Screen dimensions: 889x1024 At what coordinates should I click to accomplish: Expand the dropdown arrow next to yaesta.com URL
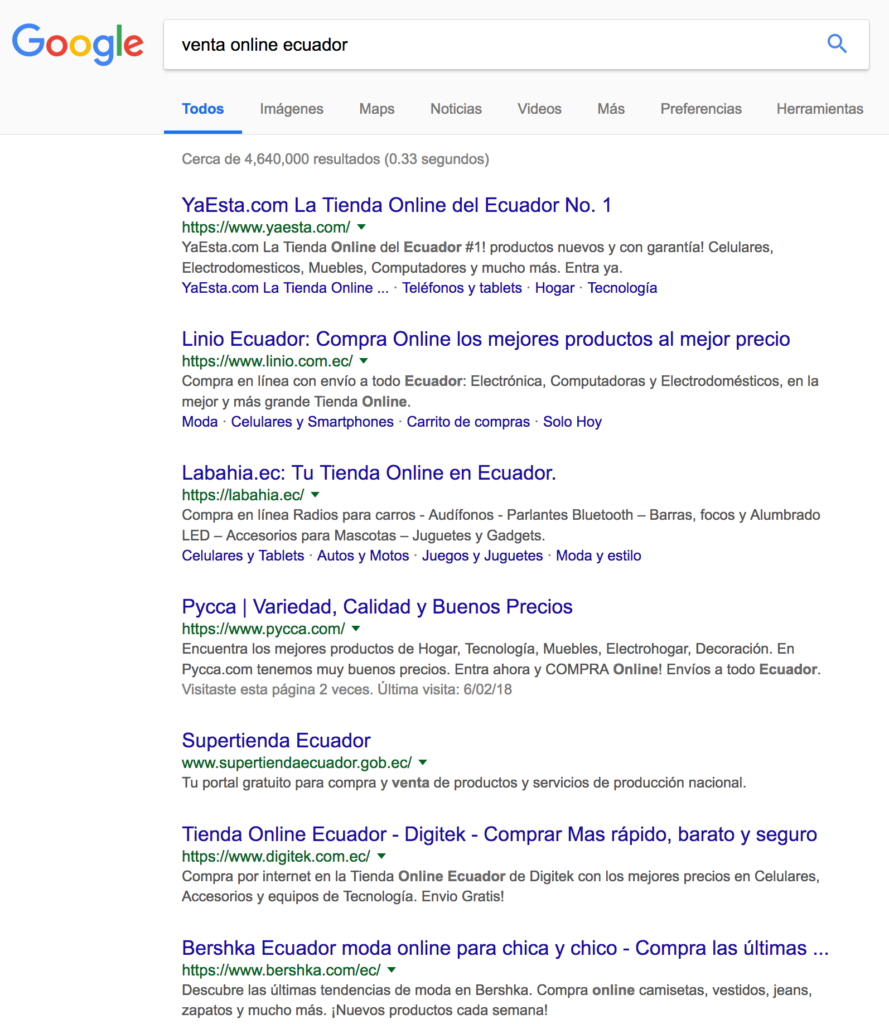tap(361, 227)
